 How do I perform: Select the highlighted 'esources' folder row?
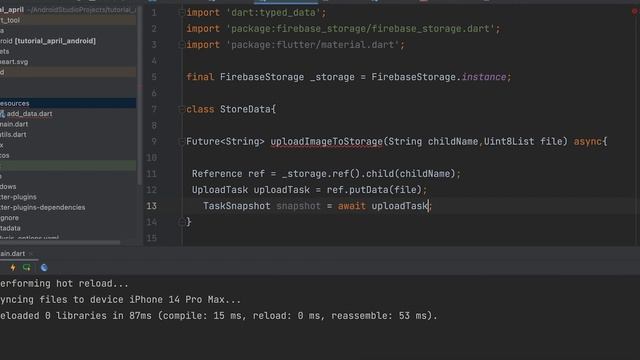(x=68, y=103)
